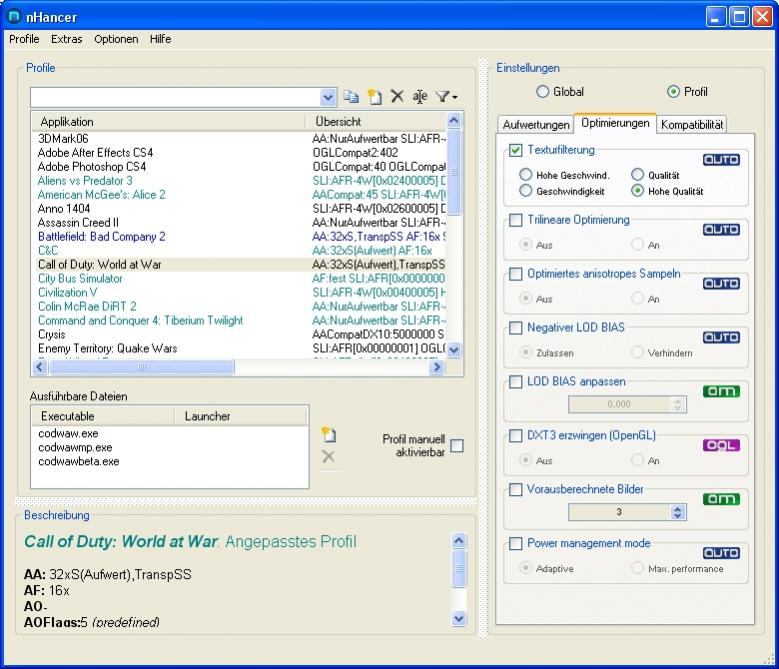Enable Optimiertes anisotropes Sampeln checkbox
Viewport: 779px width, 669px height.
pyautogui.click(x=516, y=274)
